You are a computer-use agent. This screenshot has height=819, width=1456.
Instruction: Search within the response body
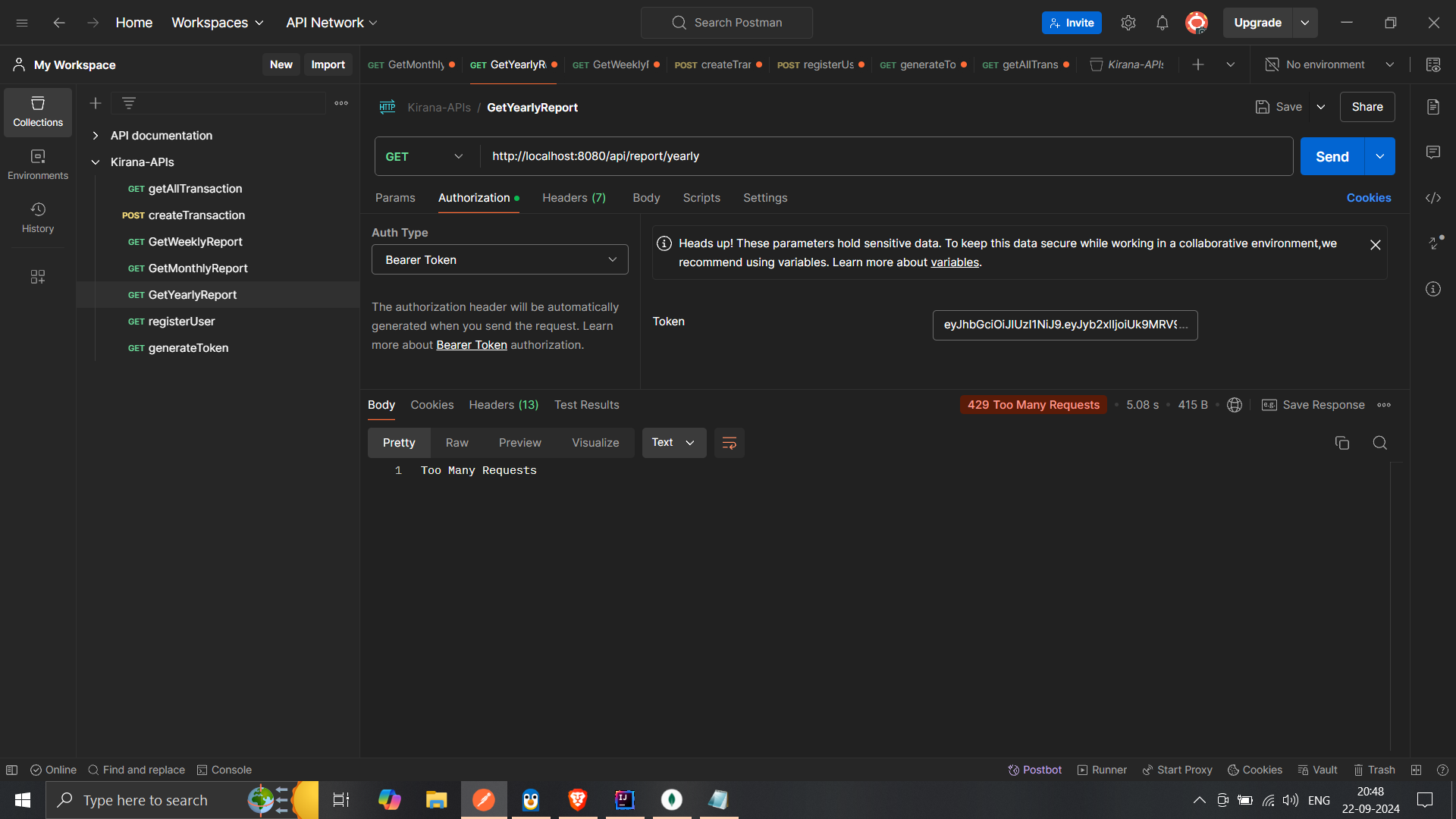pos(1379,443)
